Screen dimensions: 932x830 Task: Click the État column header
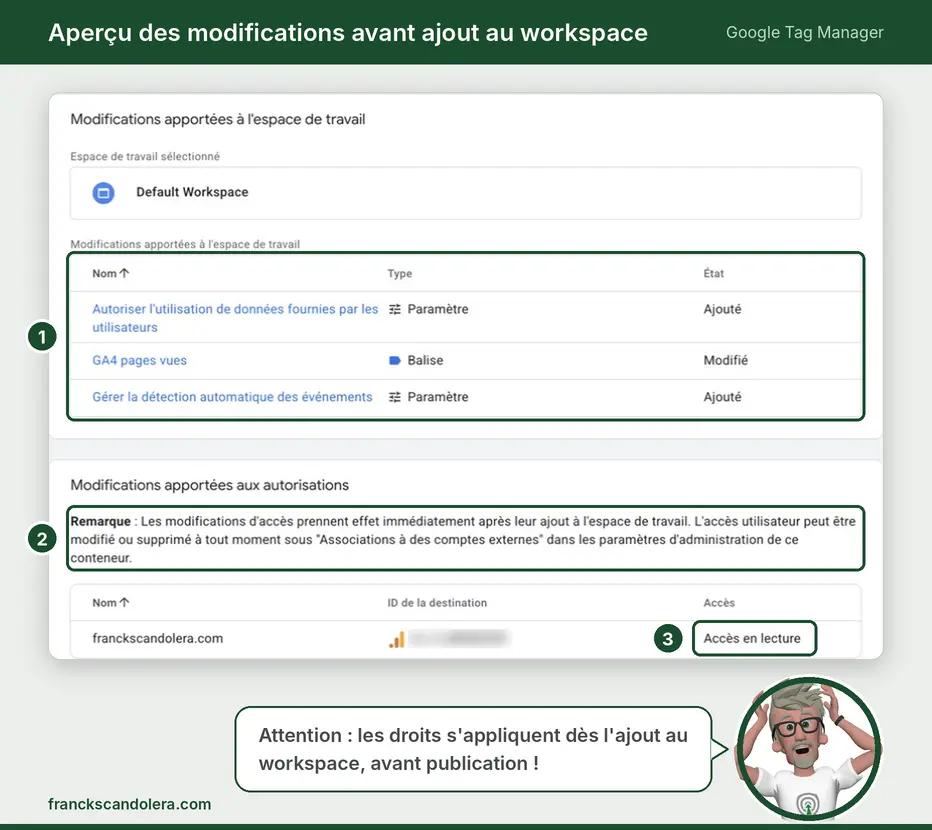(x=713, y=273)
